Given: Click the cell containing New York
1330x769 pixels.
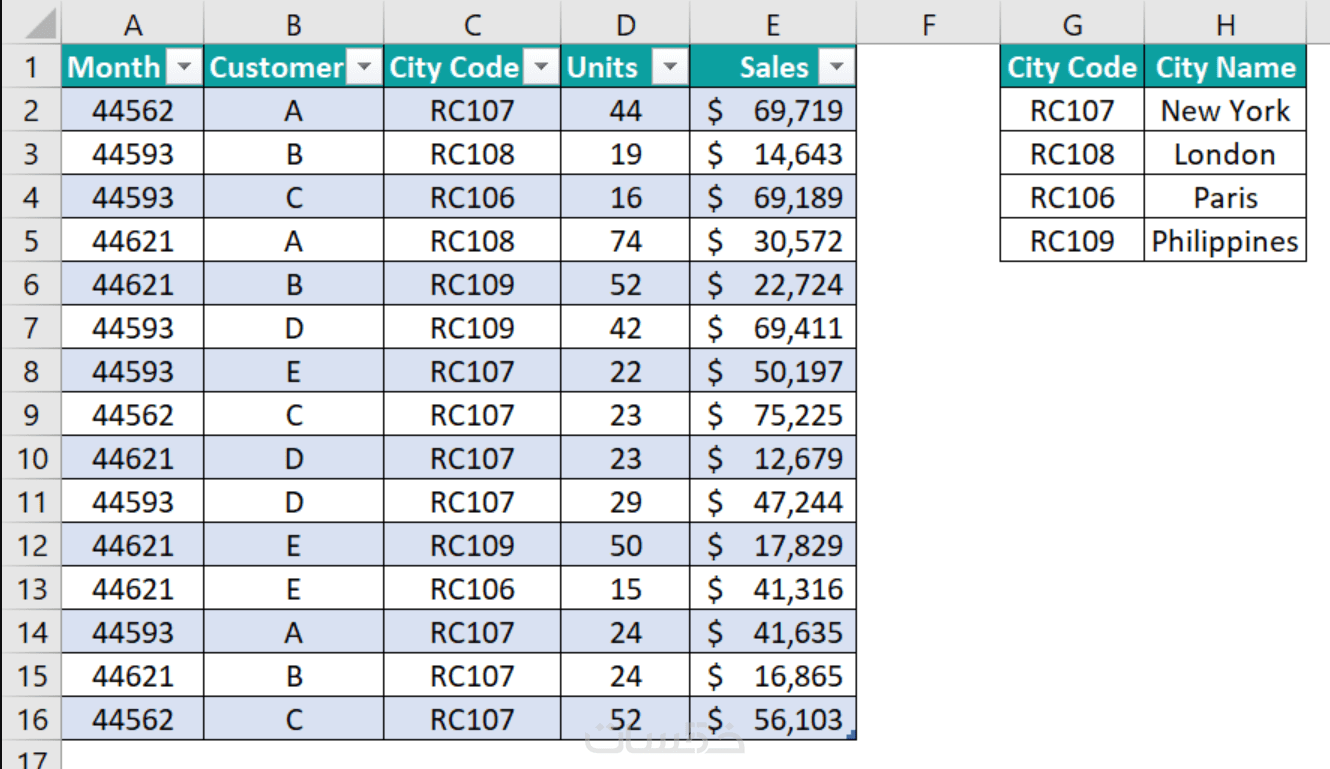Looking at the screenshot, I should [1225, 111].
